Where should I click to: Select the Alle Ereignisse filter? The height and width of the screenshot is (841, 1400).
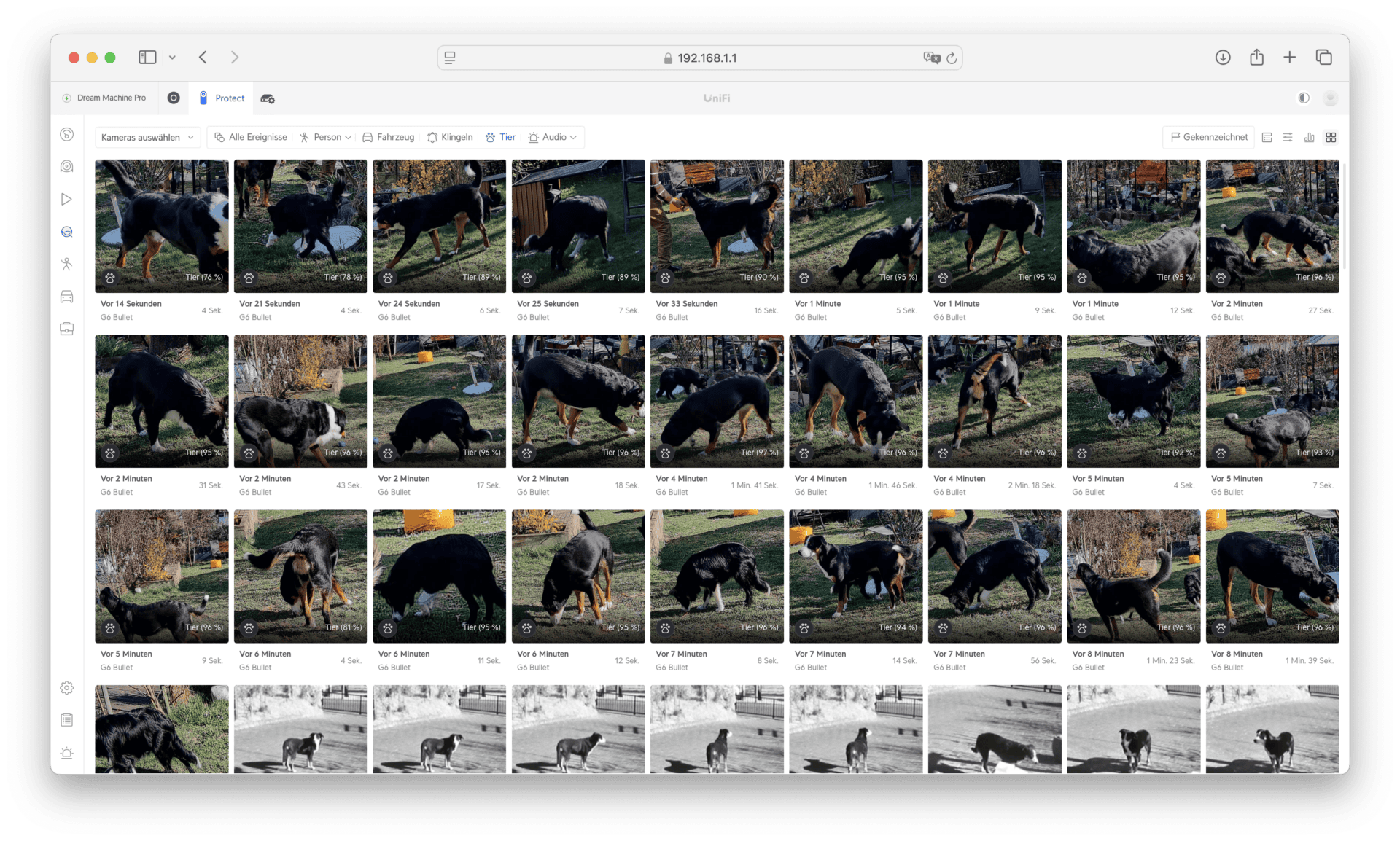point(251,137)
